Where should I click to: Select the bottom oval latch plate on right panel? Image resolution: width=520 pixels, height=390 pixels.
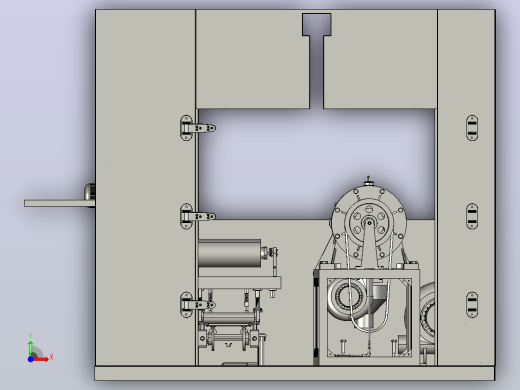point(472,305)
